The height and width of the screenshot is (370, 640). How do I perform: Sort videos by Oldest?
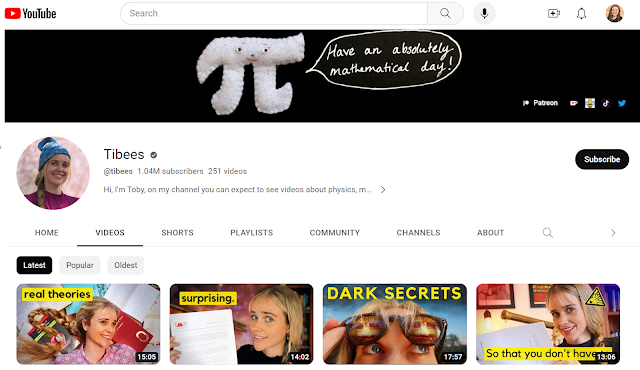click(x=126, y=265)
